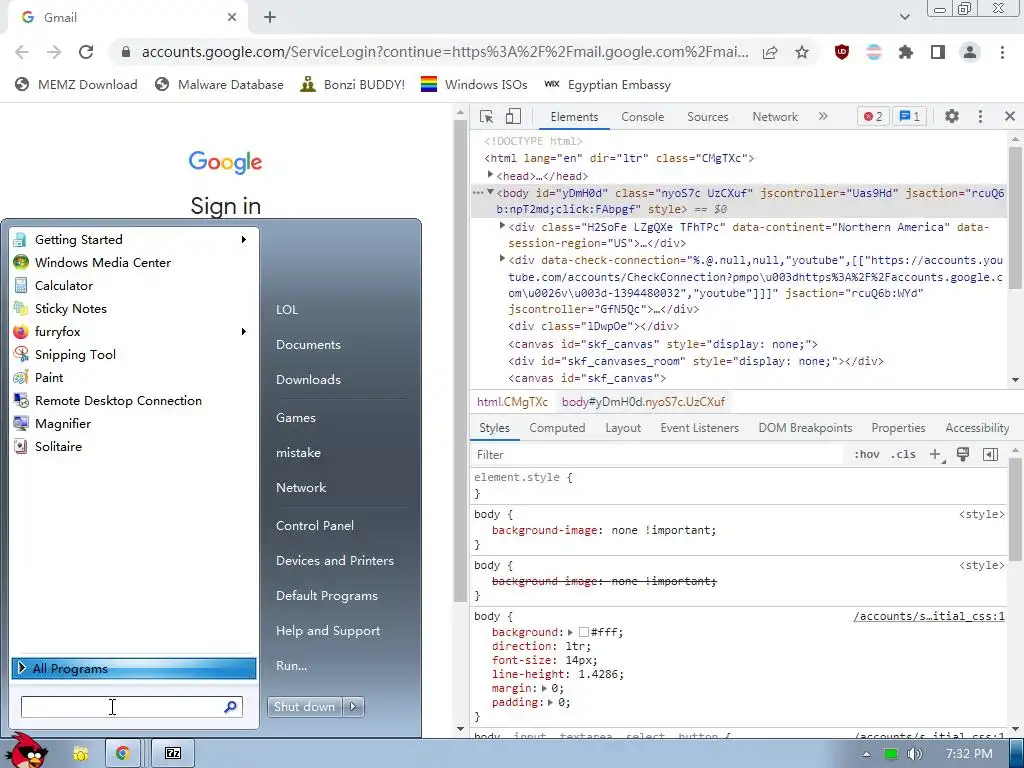Viewport: 1024px width, 768px height.
Task: Open the tab search chevron
Action: tap(904, 18)
